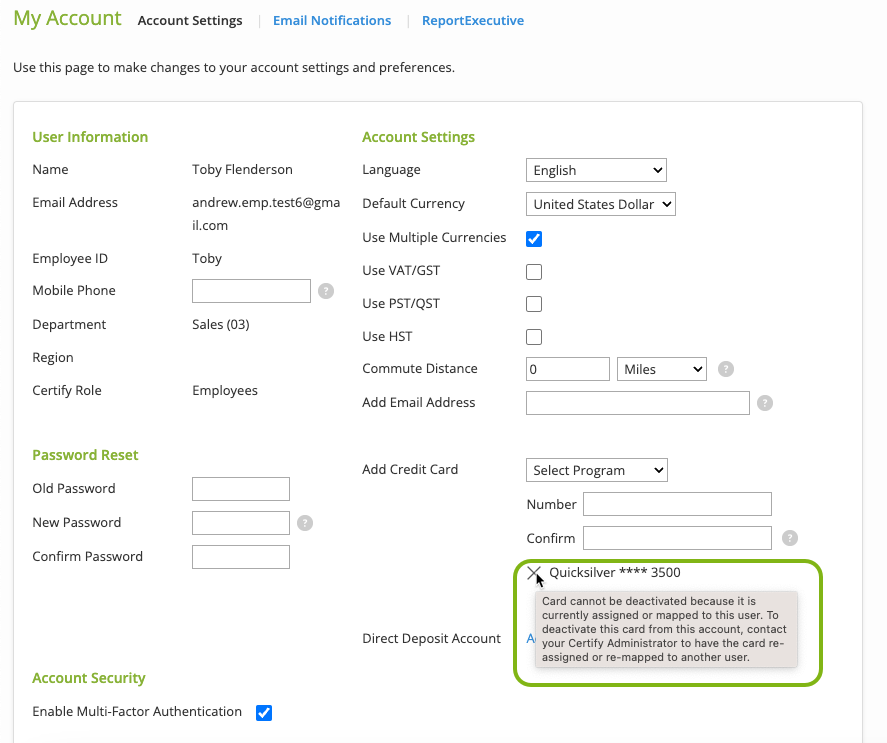Click the help icon beside Mobile Phone
Image resolution: width=887 pixels, height=743 pixels.
tap(326, 291)
